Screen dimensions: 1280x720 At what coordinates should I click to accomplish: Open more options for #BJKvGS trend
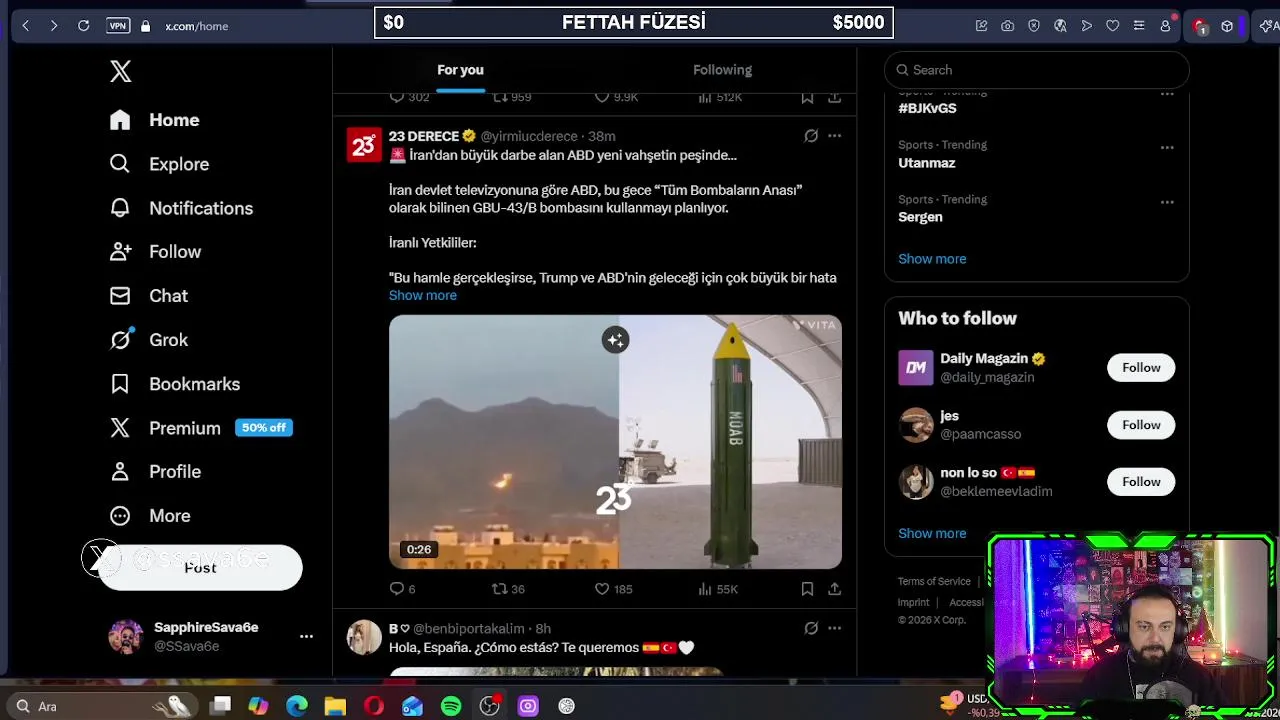pyautogui.click(x=1167, y=94)
